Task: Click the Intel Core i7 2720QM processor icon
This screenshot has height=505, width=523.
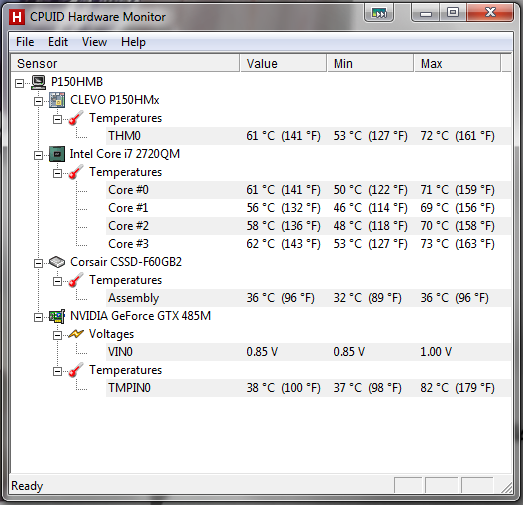Action: point(57,154)
